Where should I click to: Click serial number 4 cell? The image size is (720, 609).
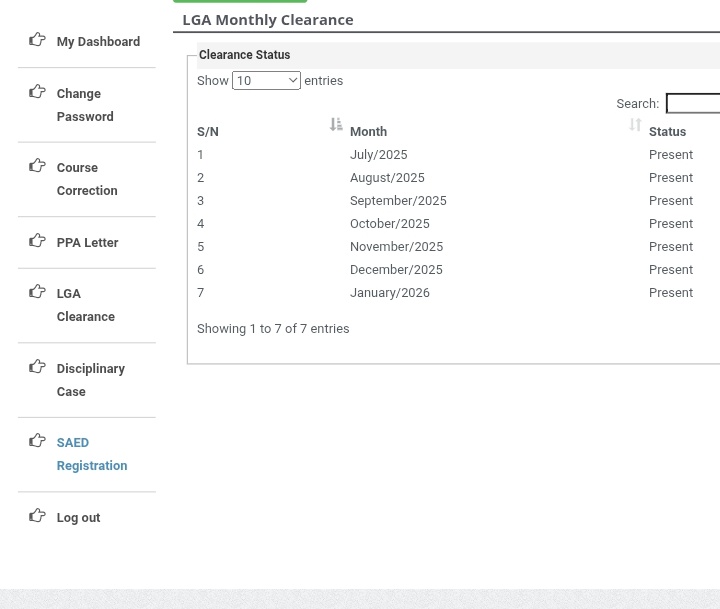[x=200, y=224]
